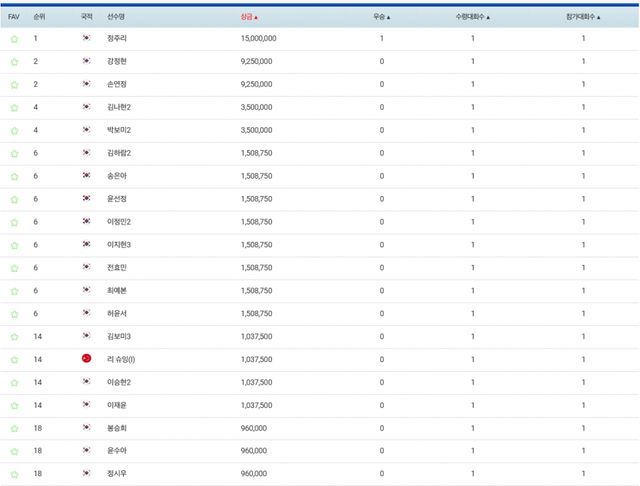The width and height of the screenshot is (640, 486).
Task: Click the favorite star for 강정현
Action: (14, 62)
